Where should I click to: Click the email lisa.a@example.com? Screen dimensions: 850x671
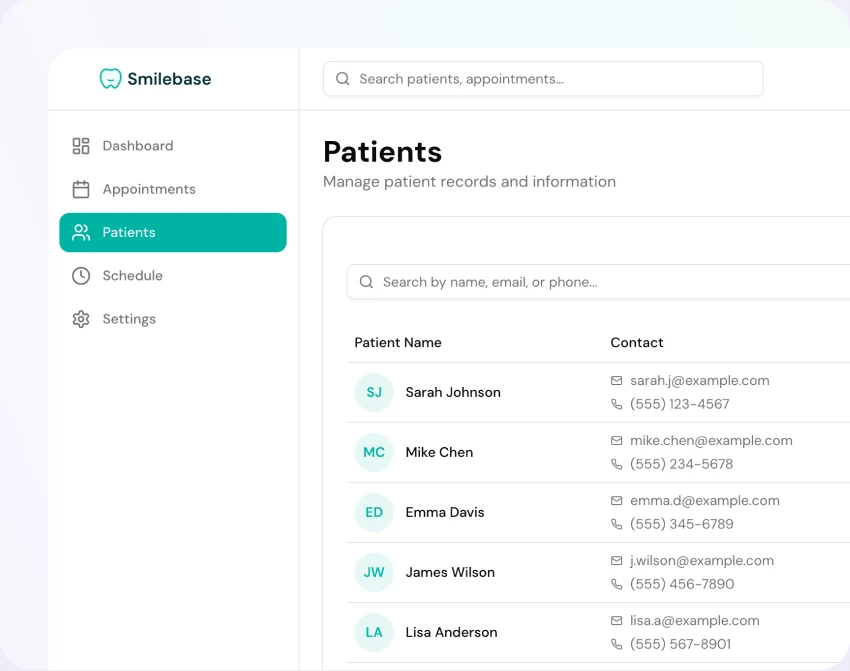694,621
